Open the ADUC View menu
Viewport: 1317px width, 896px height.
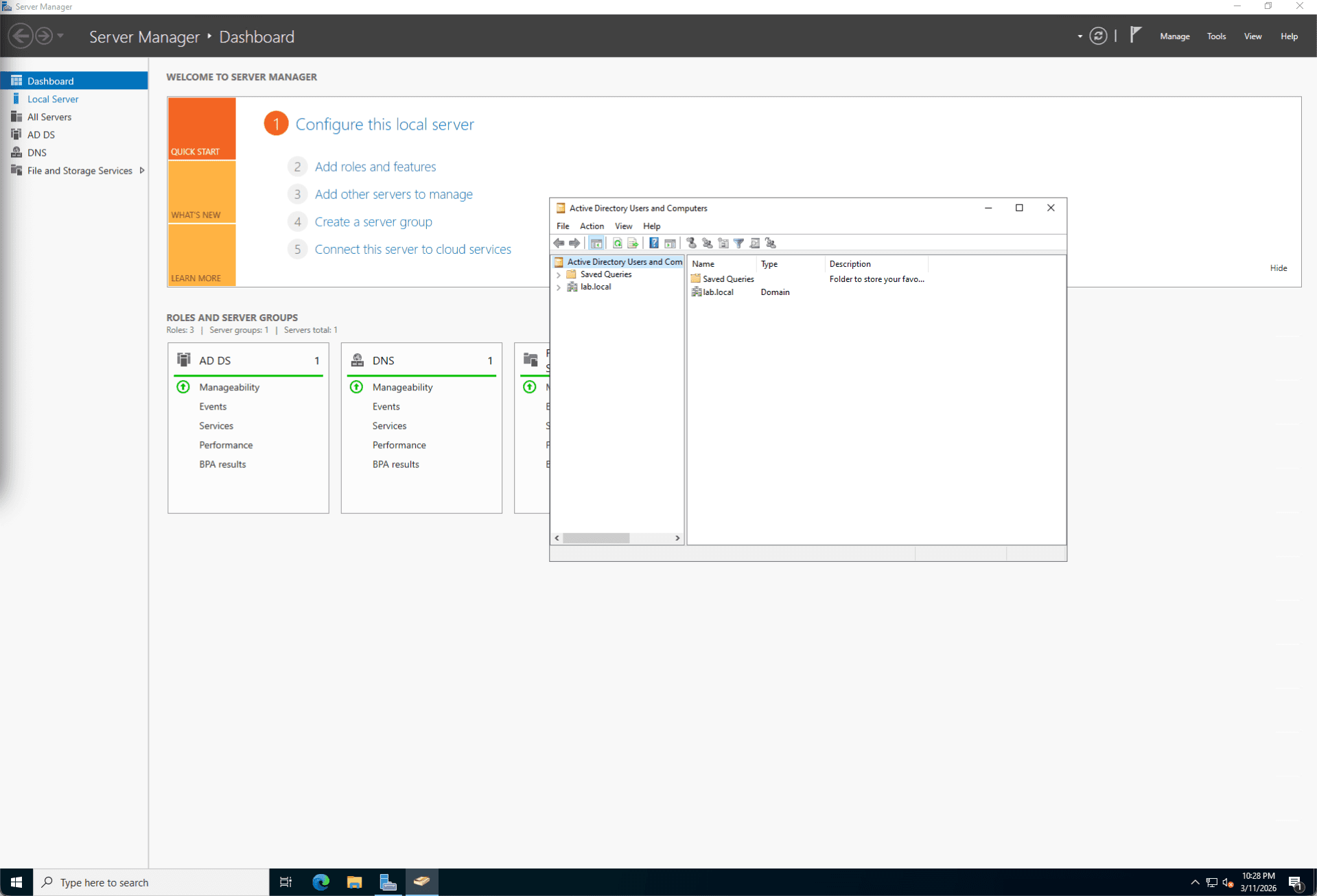coord(623,226)
